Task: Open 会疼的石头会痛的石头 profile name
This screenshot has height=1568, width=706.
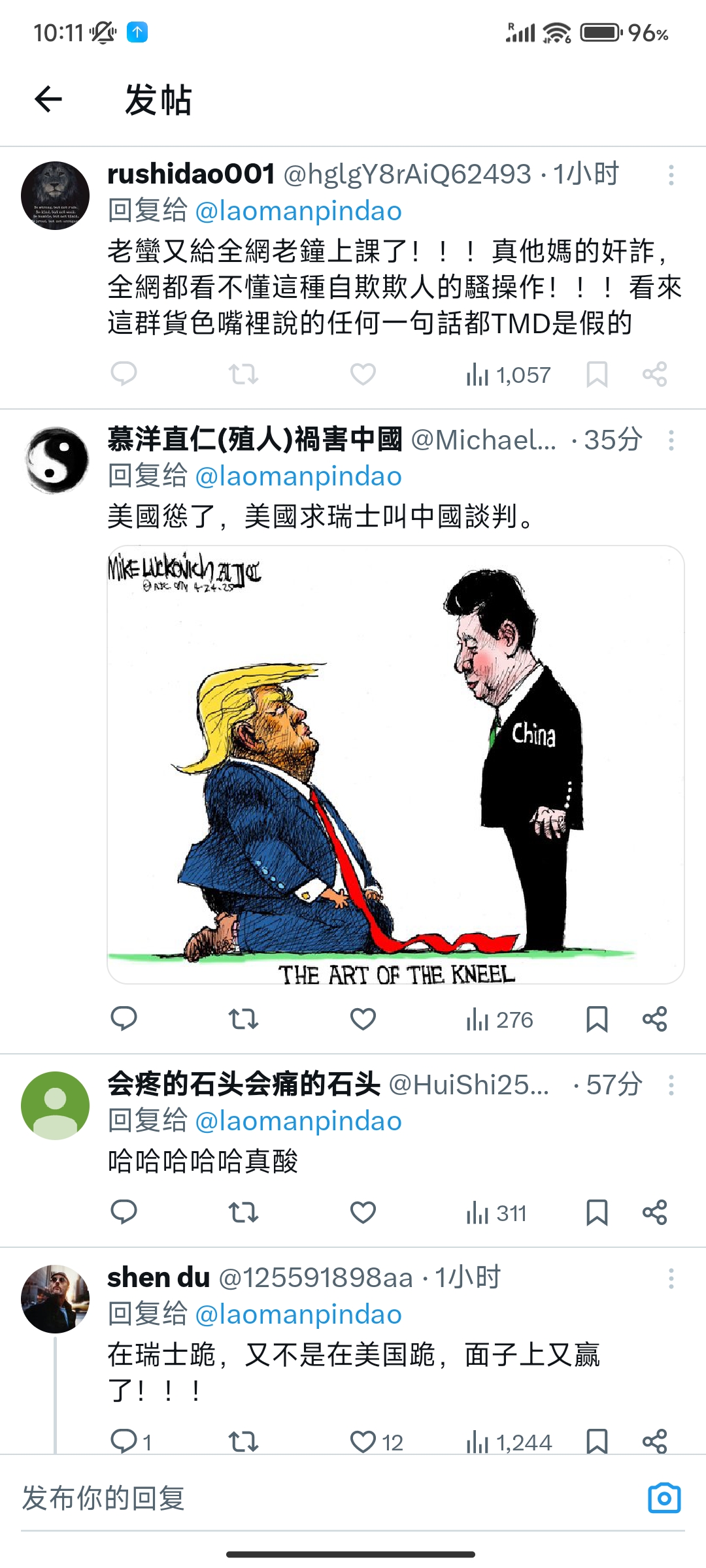Action: 244,1084
